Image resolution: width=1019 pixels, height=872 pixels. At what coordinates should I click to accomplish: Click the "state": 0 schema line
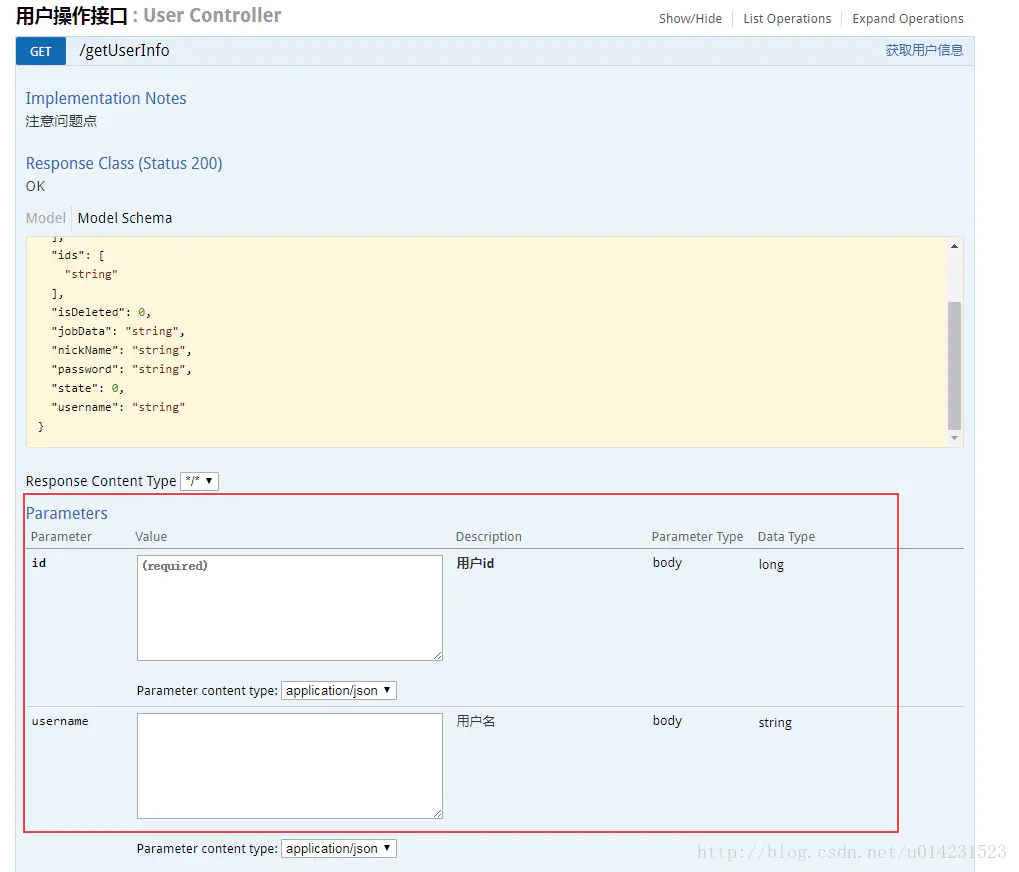[88, 389]
